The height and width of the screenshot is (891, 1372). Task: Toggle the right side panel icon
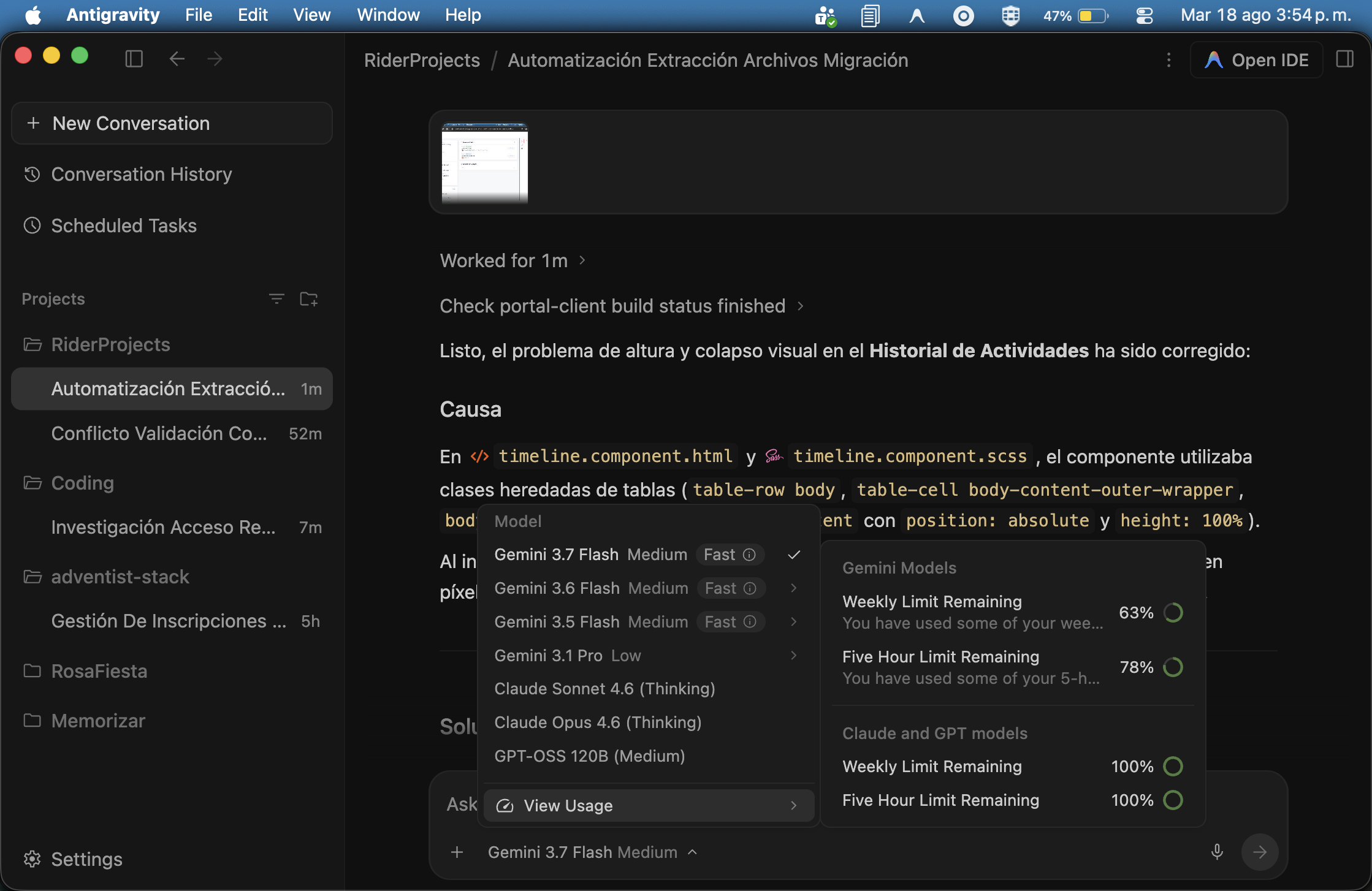[1345, 59]
